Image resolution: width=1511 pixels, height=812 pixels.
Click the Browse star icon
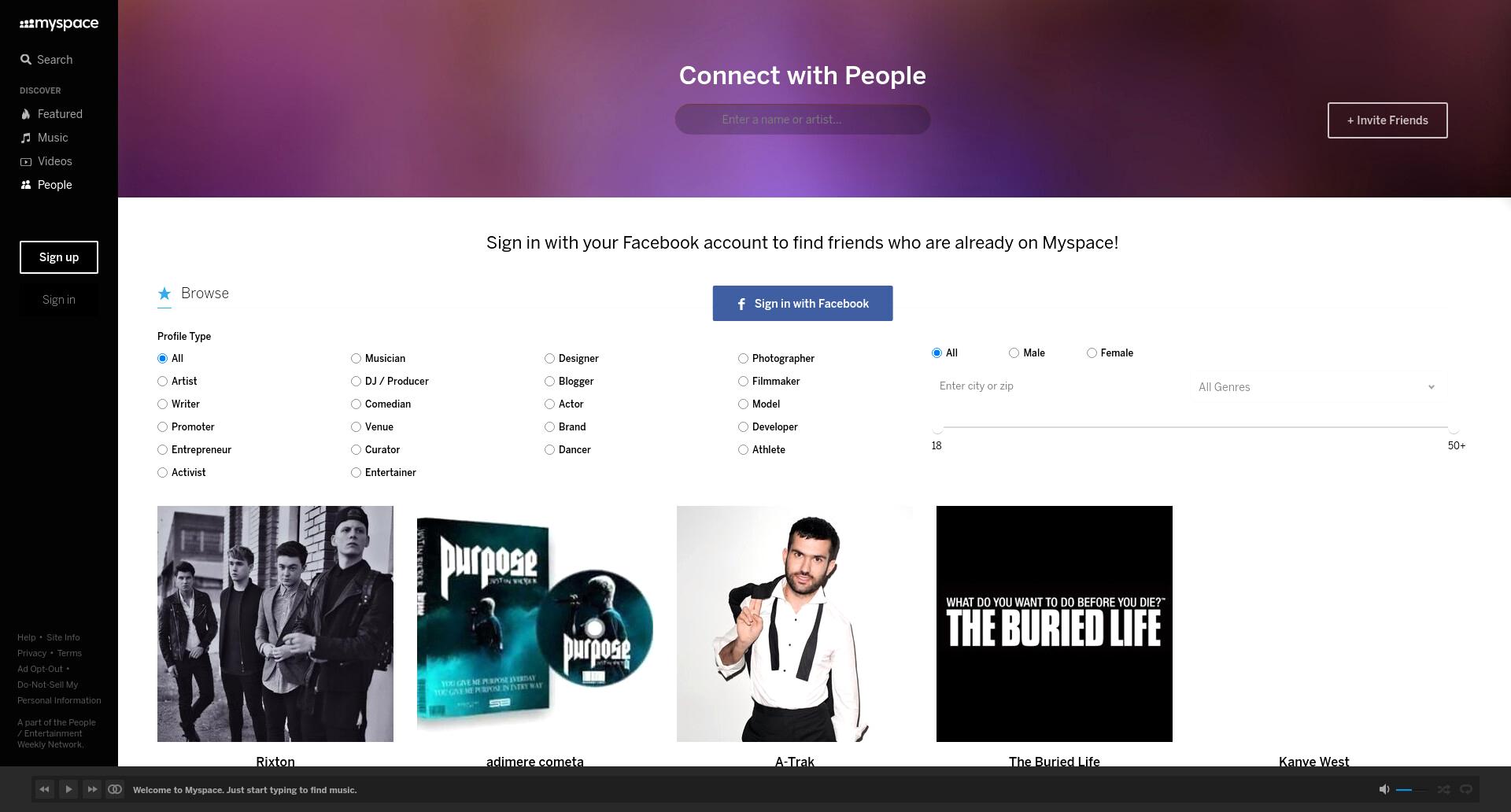click(164, 293)
